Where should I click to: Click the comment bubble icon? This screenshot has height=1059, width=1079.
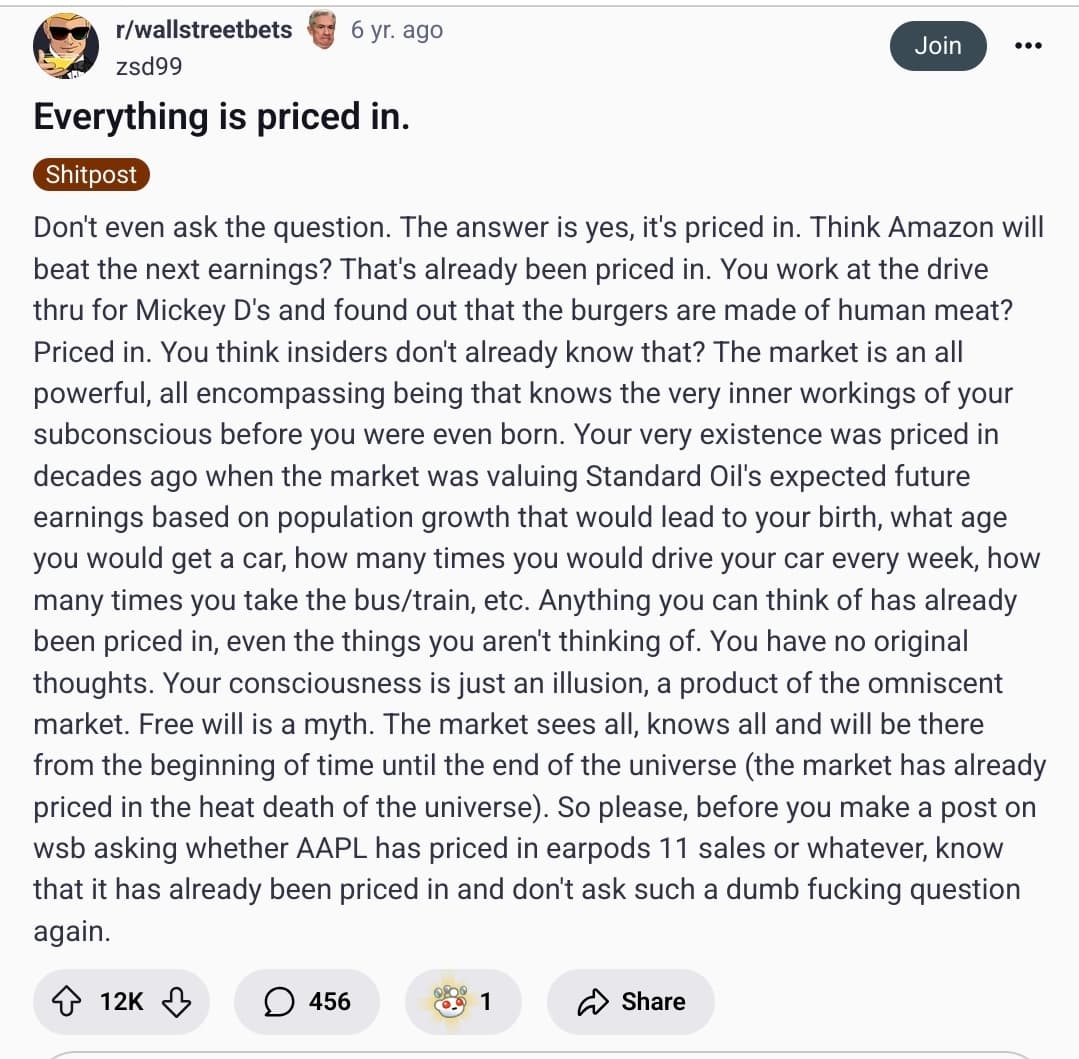[279, 1001]
